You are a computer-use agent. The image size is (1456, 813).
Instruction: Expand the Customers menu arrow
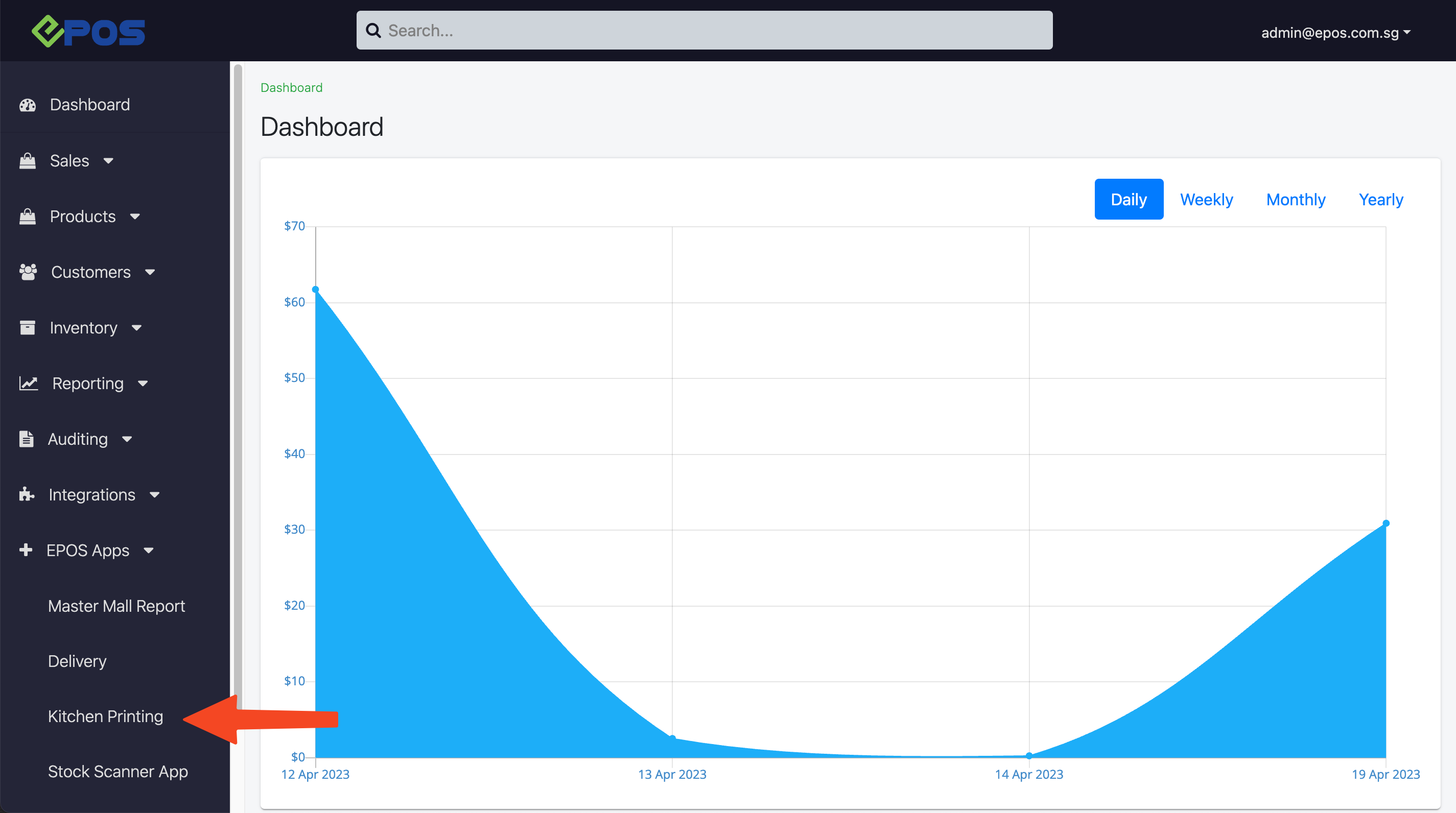150,272
